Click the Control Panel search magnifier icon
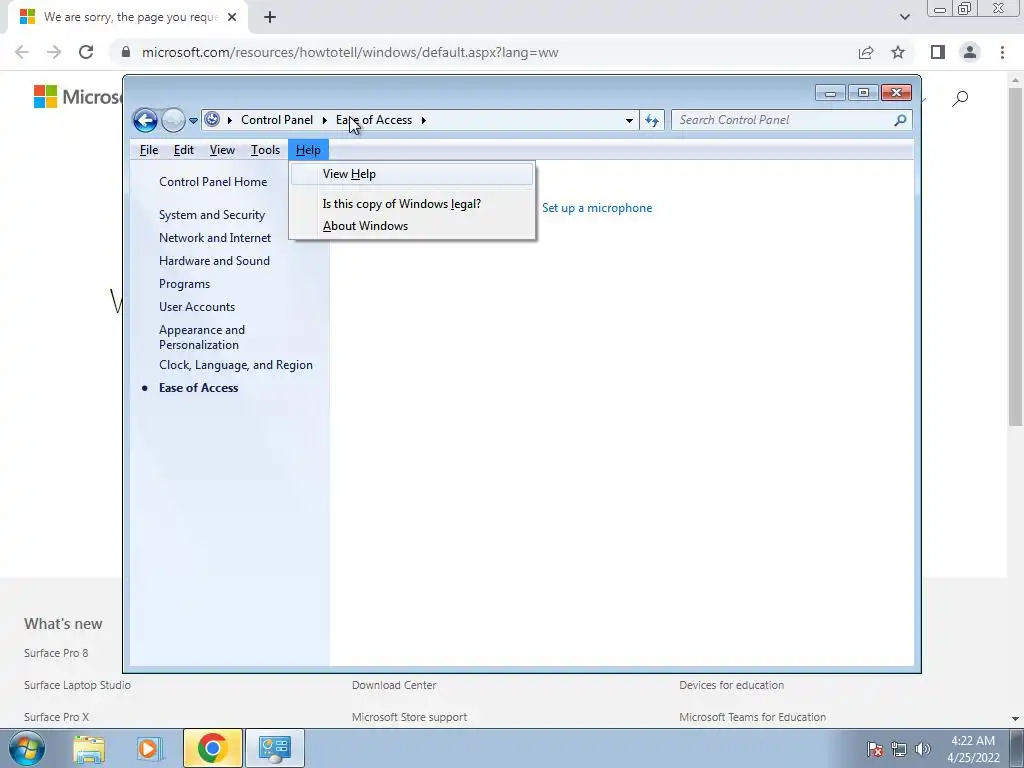This screenshot has height=768, width=1024. click(901, 120)
